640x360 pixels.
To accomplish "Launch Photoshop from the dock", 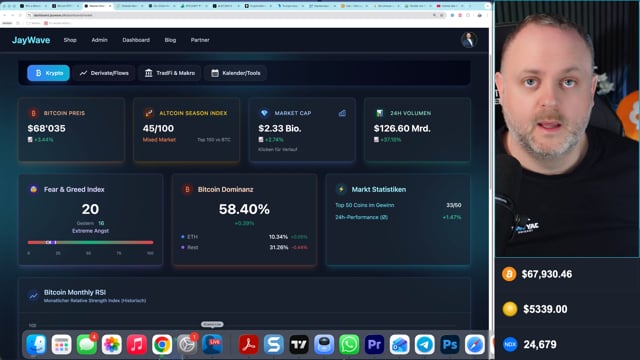I will [x=450, y=345].
